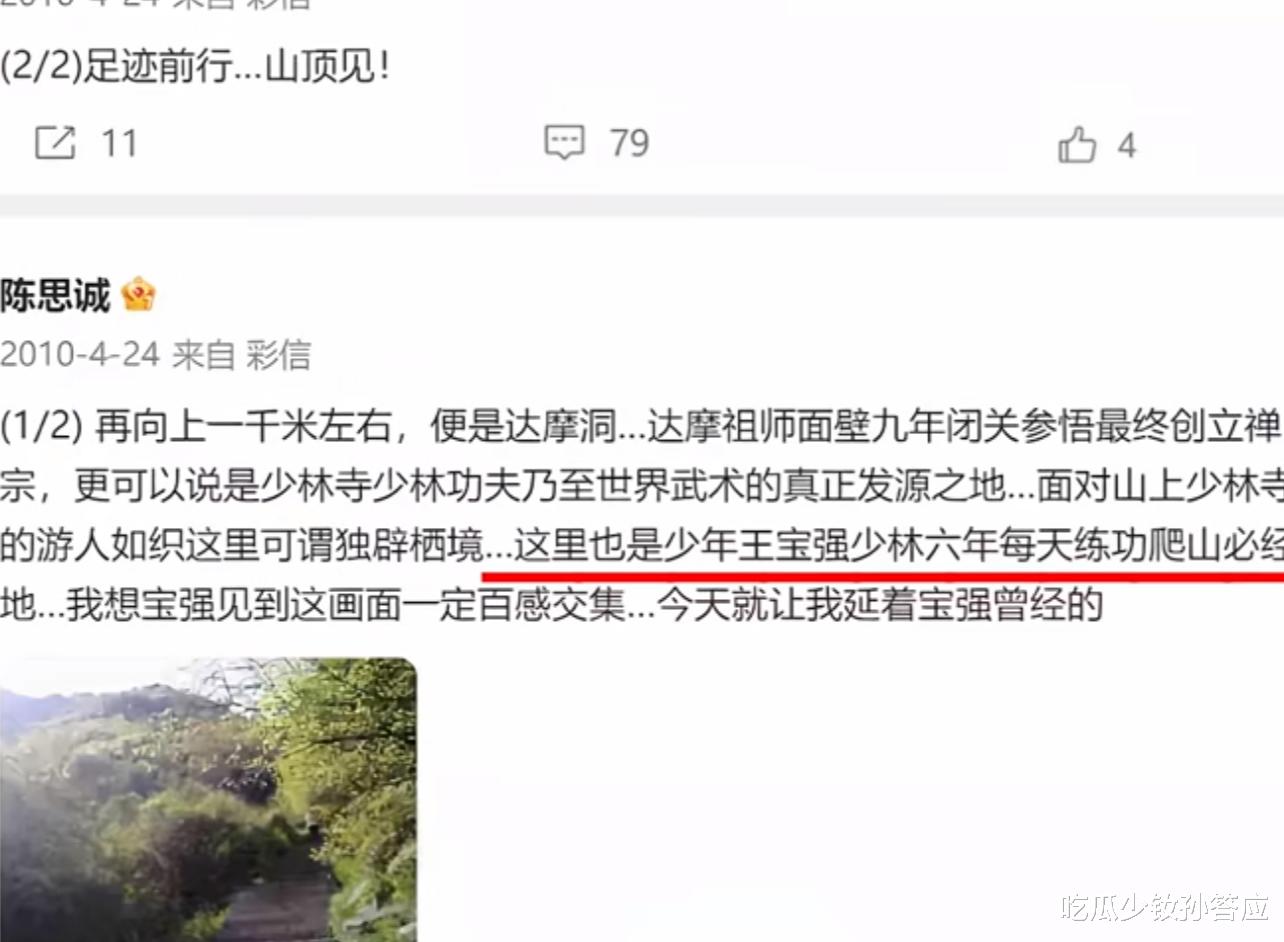This screenshot has width=1284, height=942.
Task: Open the mountain path photo thumbnail
Action: pos(208,799)
